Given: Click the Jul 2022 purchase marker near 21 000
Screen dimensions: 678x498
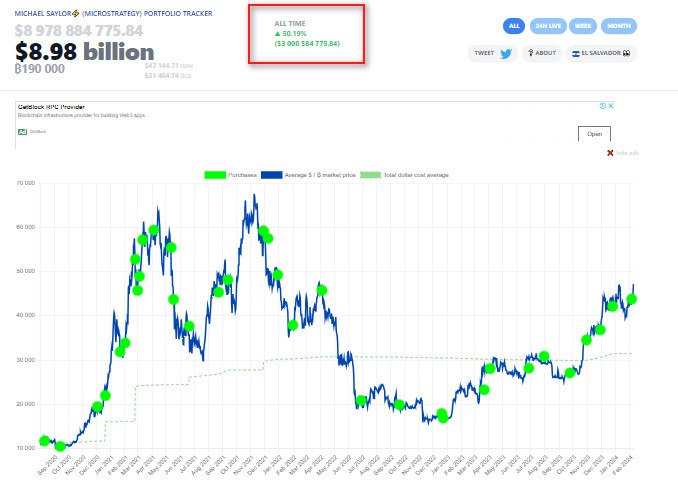Looking at the screenshot, I should (361, 400).
